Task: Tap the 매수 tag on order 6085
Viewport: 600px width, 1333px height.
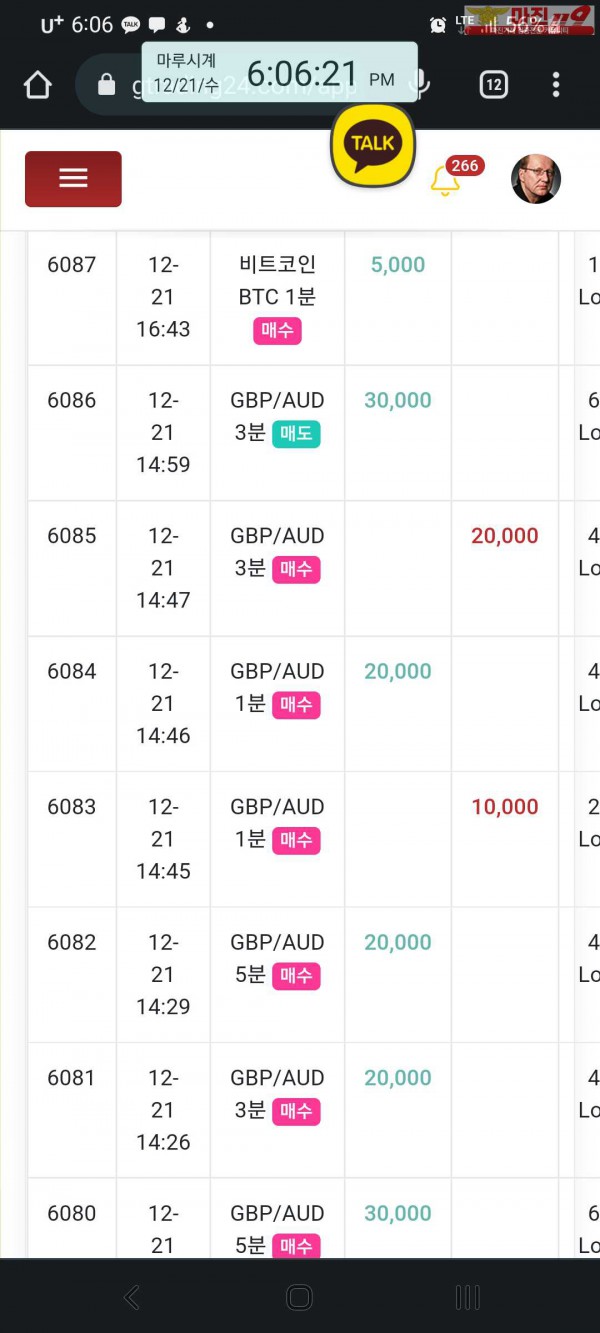Action: [296, 569]
